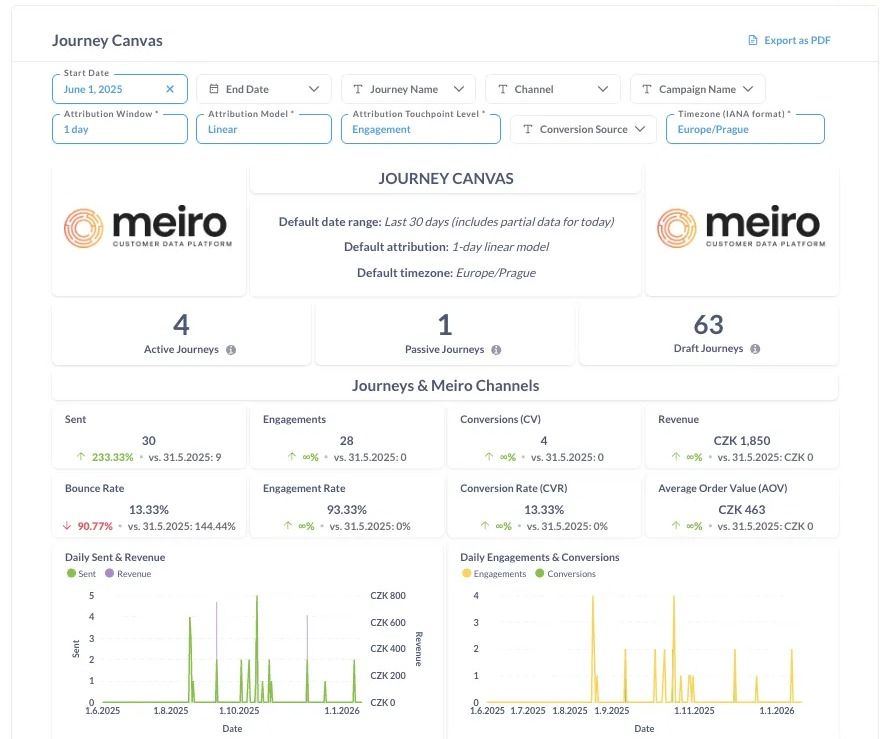
Task: Click the Passive Journeys info icon
Action: (x=496, y=350)
